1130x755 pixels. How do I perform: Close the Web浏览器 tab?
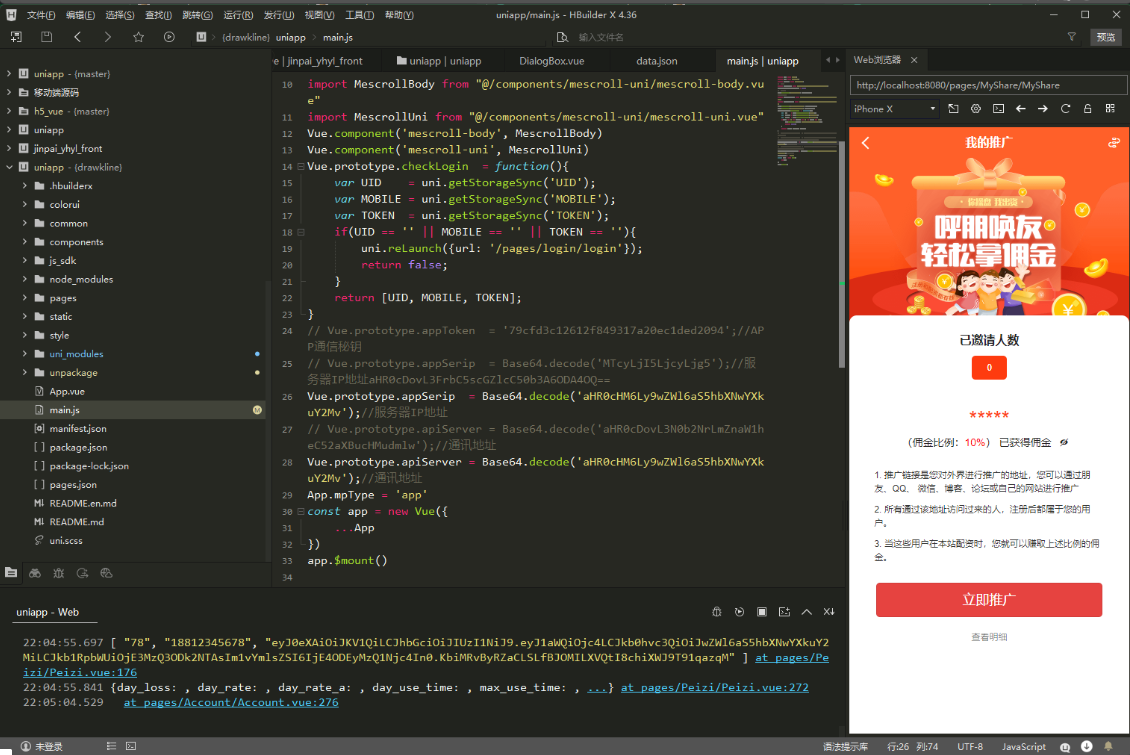914,60
